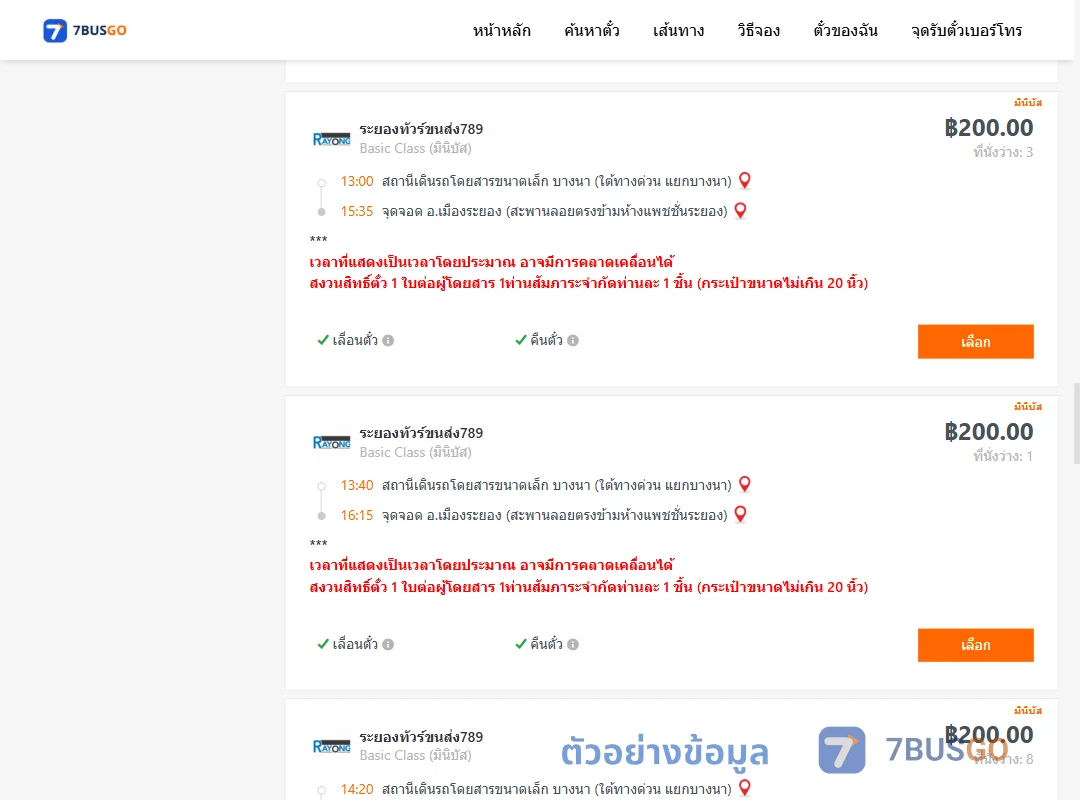The image size is (1080, 800).
Task: Click the 14:20 departure time
Action: point(357,789)
